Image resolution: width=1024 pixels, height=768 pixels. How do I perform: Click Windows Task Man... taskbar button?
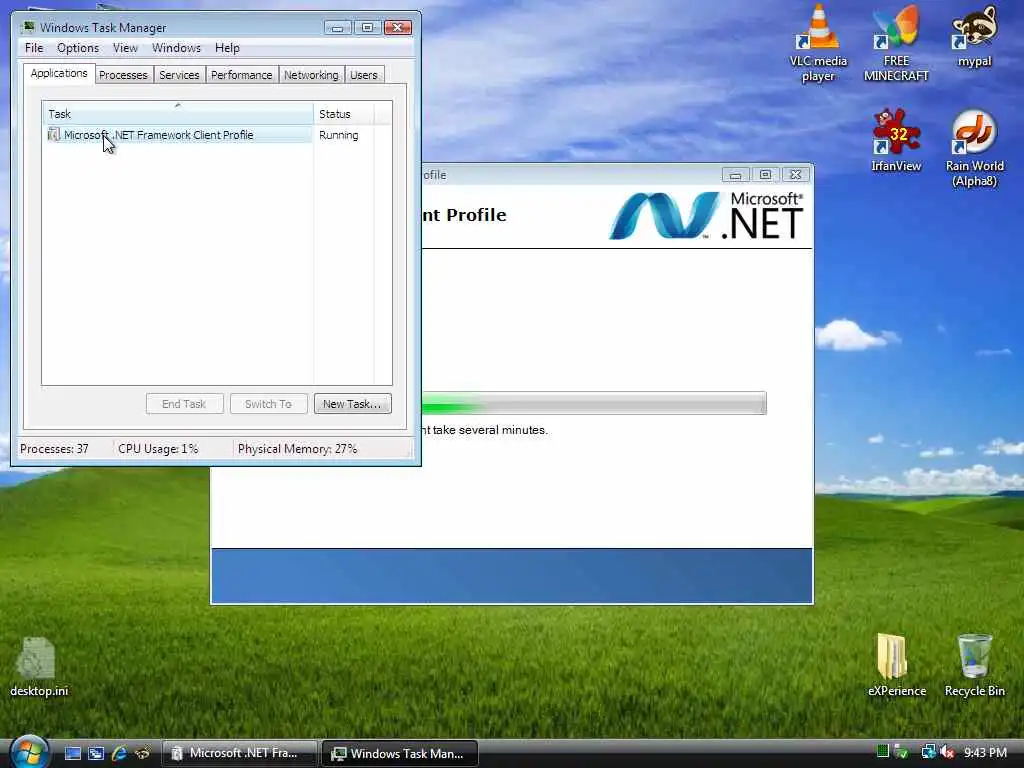(400, 753)
